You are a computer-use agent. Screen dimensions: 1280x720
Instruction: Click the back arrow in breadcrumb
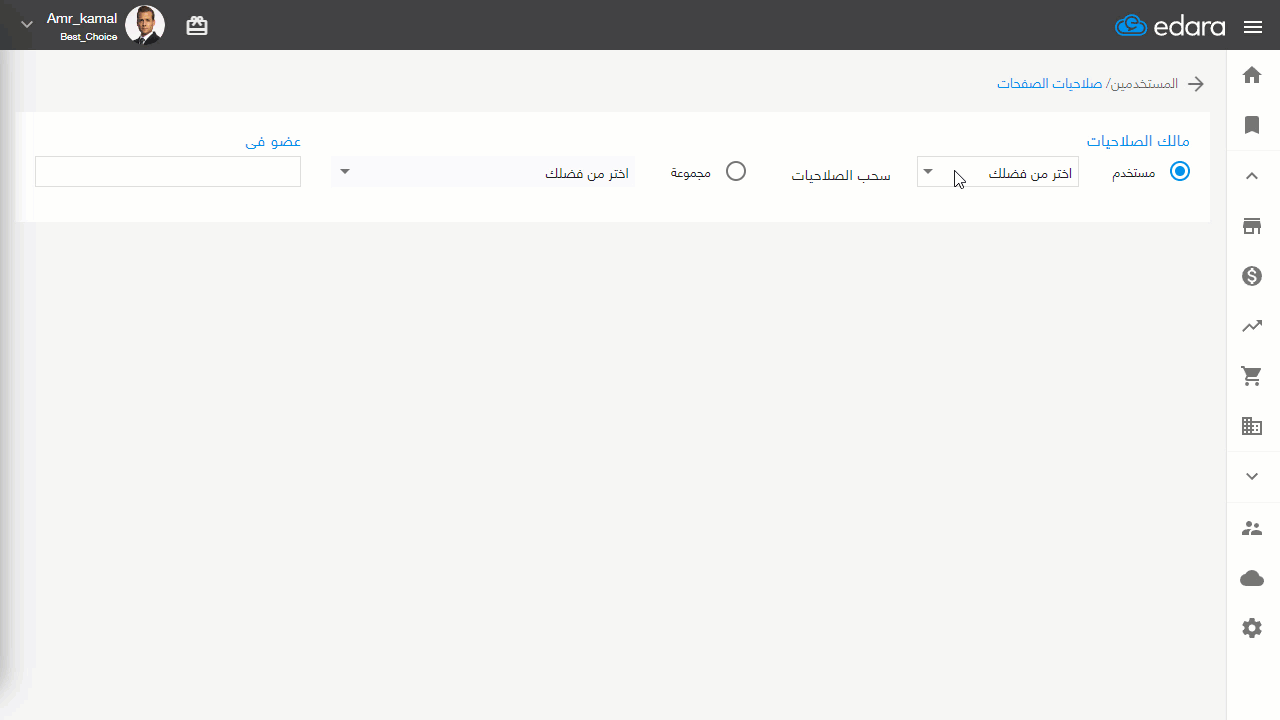pos(1195,84)
